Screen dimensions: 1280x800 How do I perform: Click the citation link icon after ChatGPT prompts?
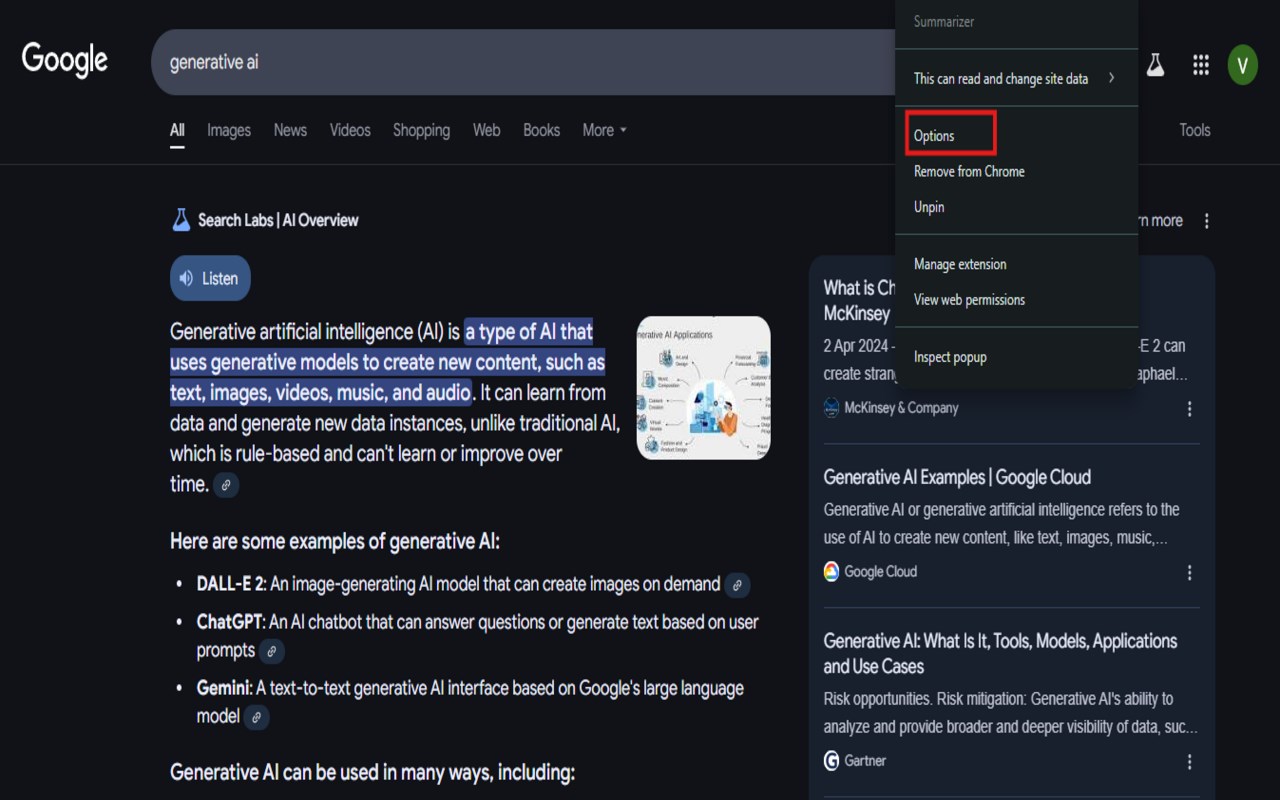271,651
